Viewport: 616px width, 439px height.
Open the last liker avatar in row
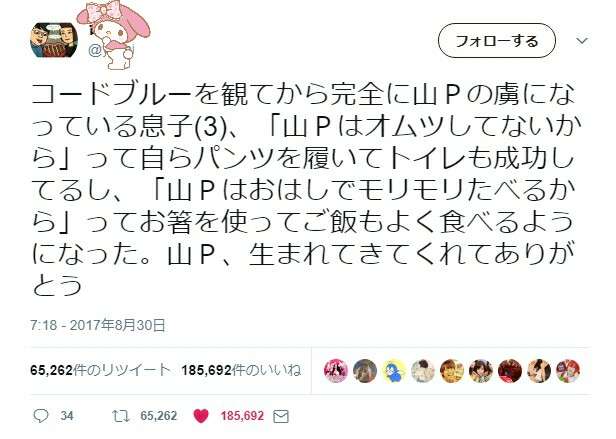click(568, 371)
